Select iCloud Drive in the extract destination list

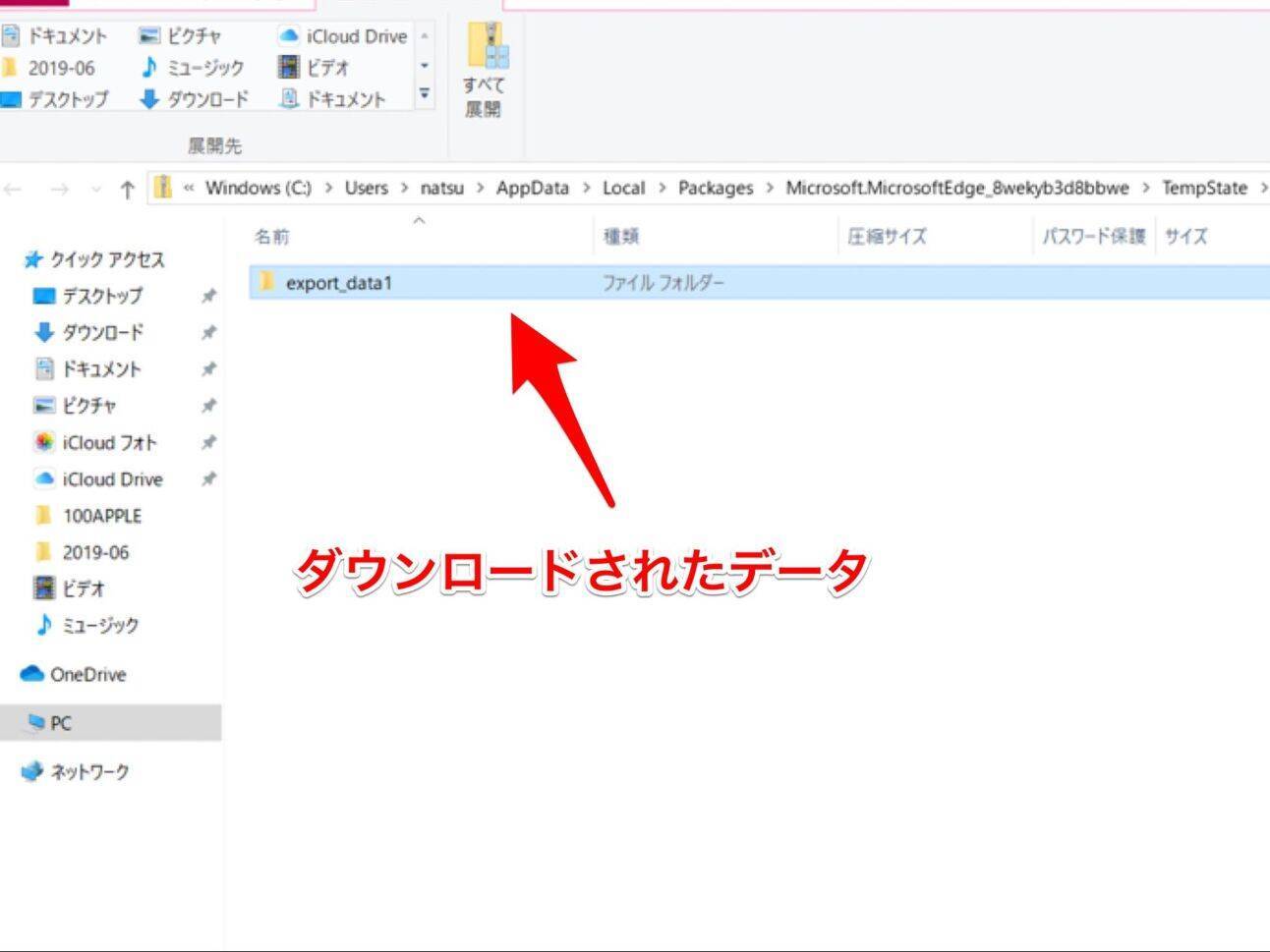tap(355, 36)
